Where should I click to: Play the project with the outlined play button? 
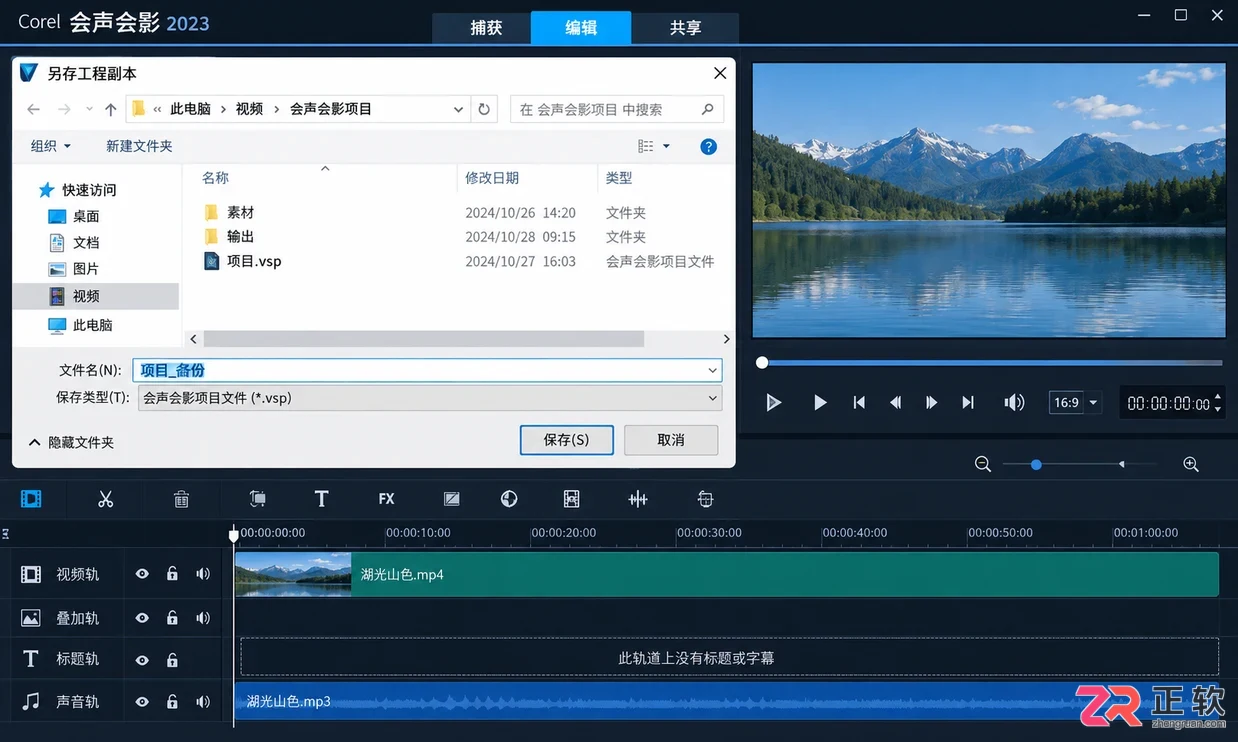pyautogui.click(x=773, y=402)
